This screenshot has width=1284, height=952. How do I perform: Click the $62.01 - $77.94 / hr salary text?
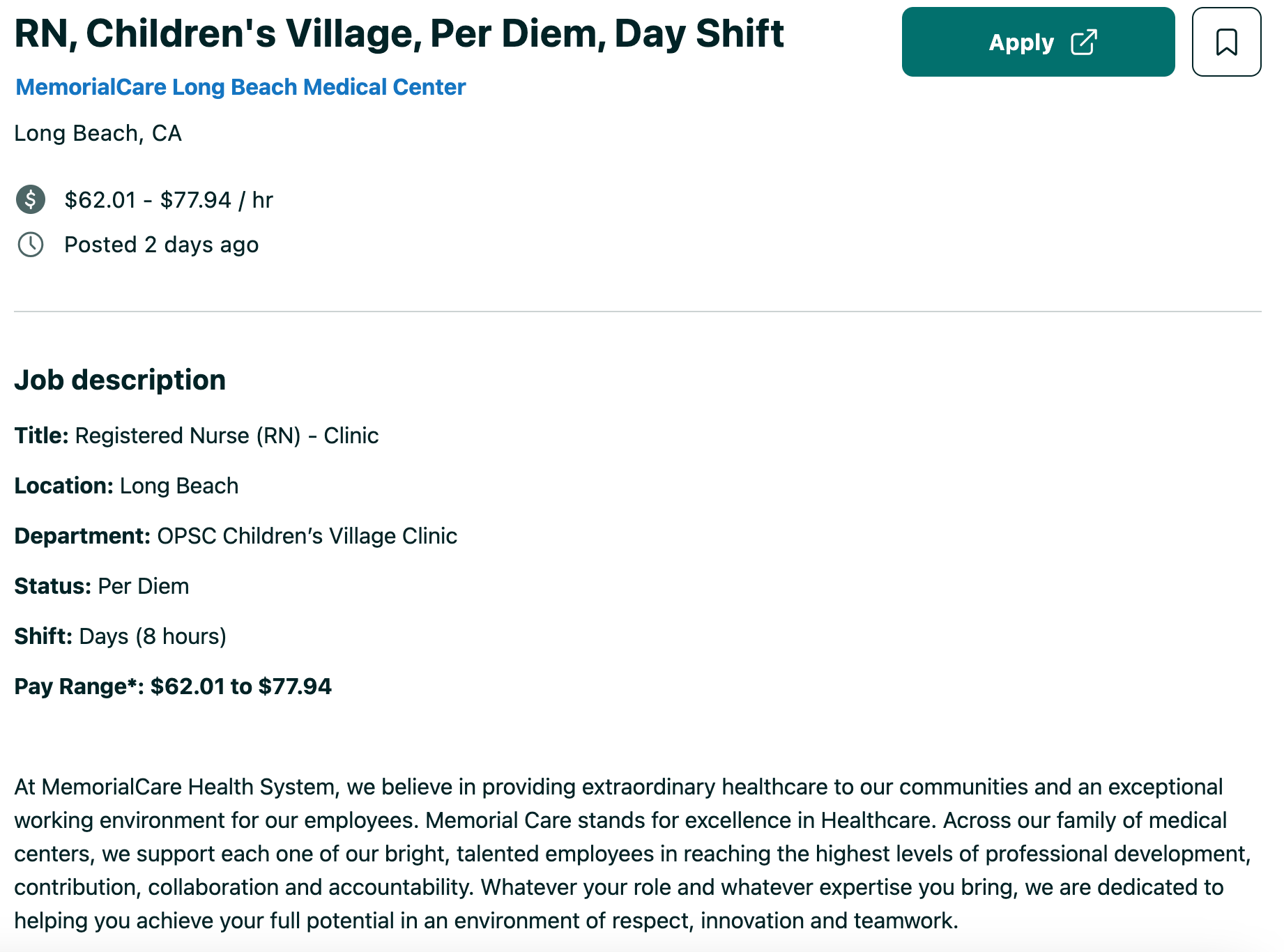169,200
